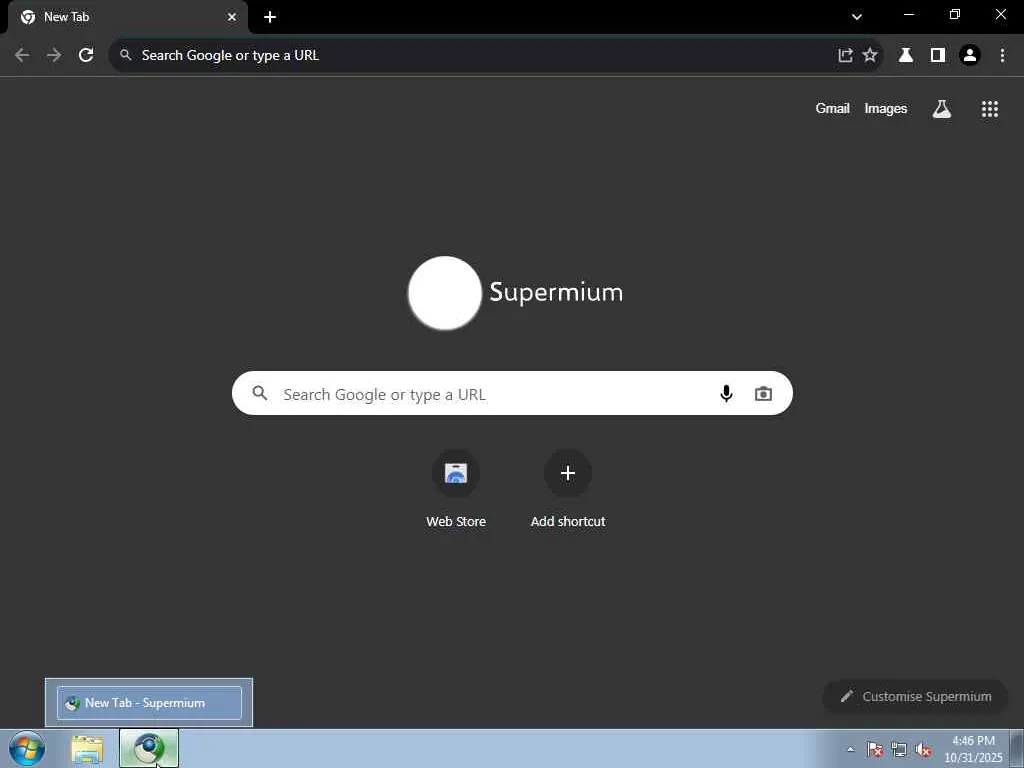
Task: Click the magnifier icon in the page search box
Action: (260, 393)
